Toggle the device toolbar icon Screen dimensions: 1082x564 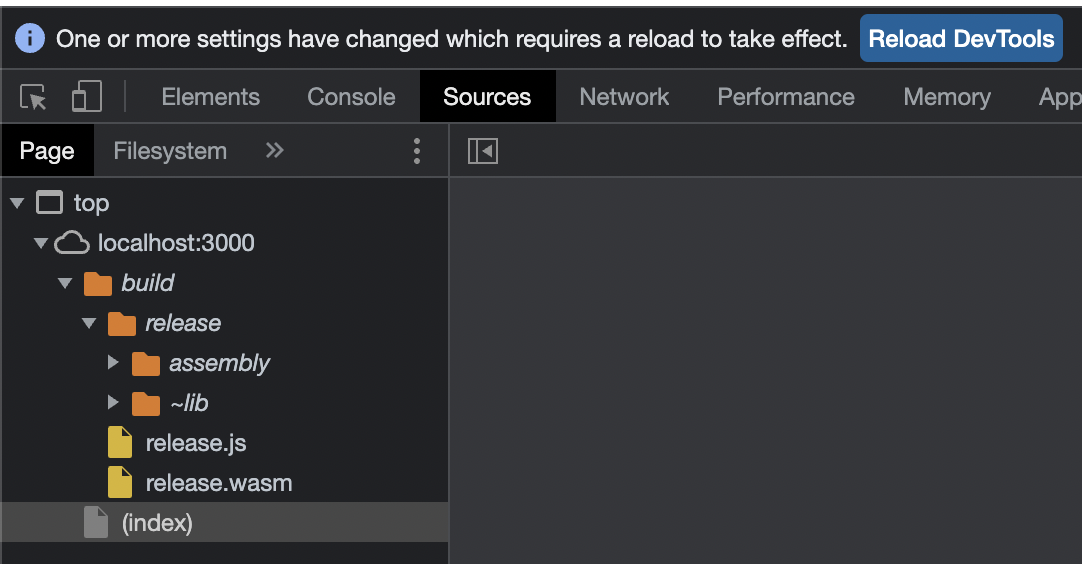tap(87, 97)
